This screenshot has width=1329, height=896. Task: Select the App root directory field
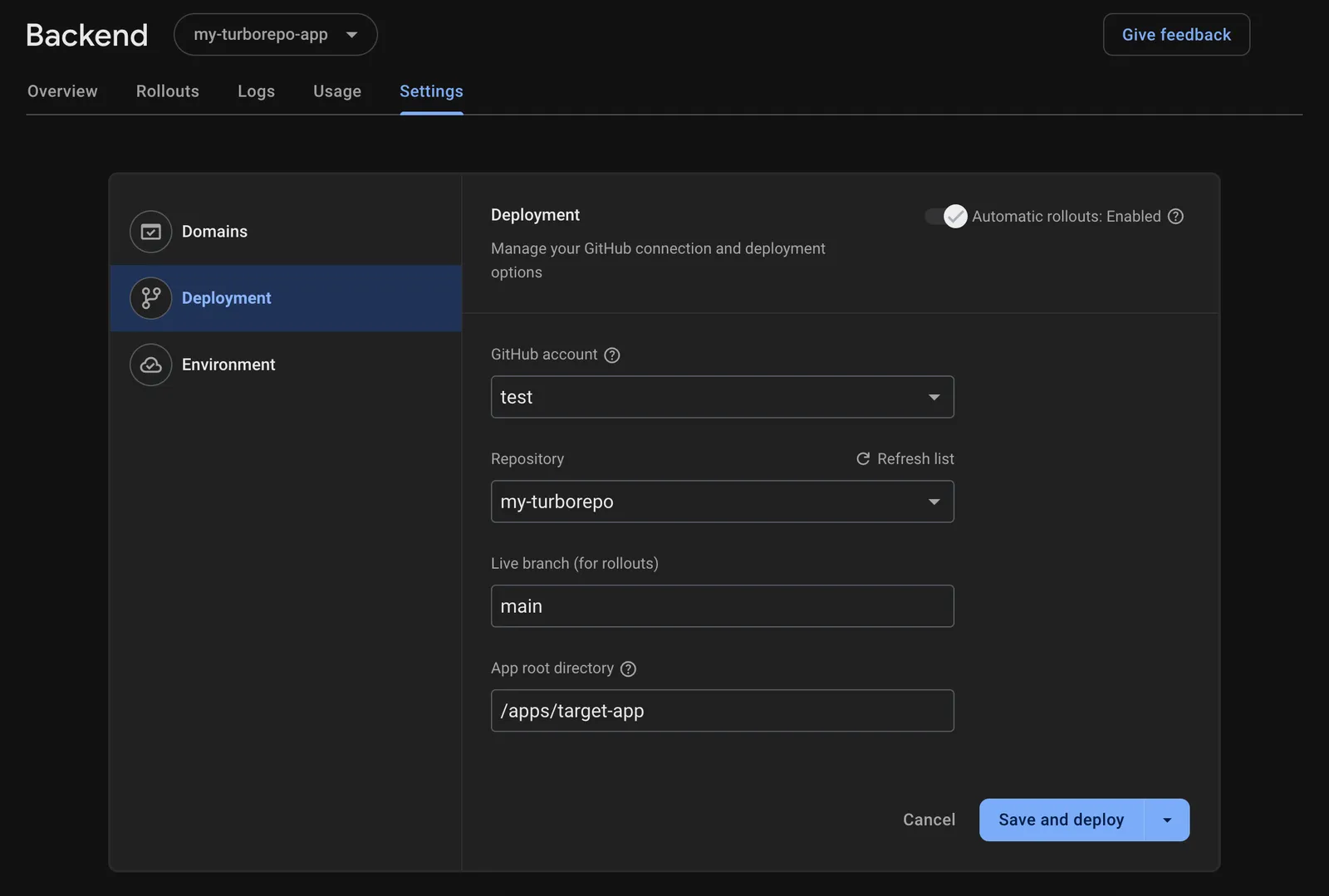[x=721, y=711]
